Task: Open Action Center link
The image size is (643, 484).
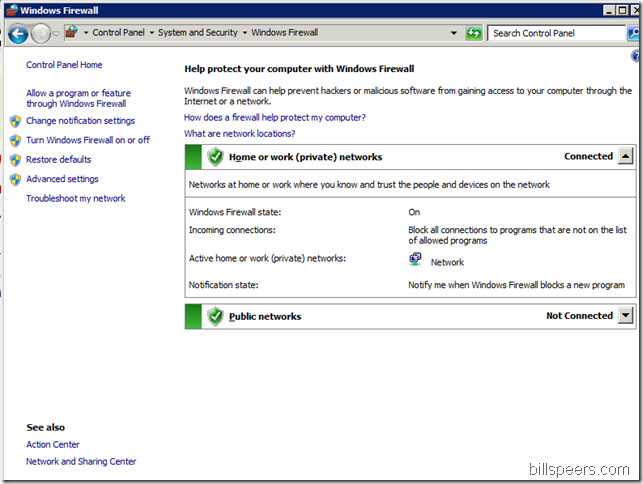Action: click(53, 445)
